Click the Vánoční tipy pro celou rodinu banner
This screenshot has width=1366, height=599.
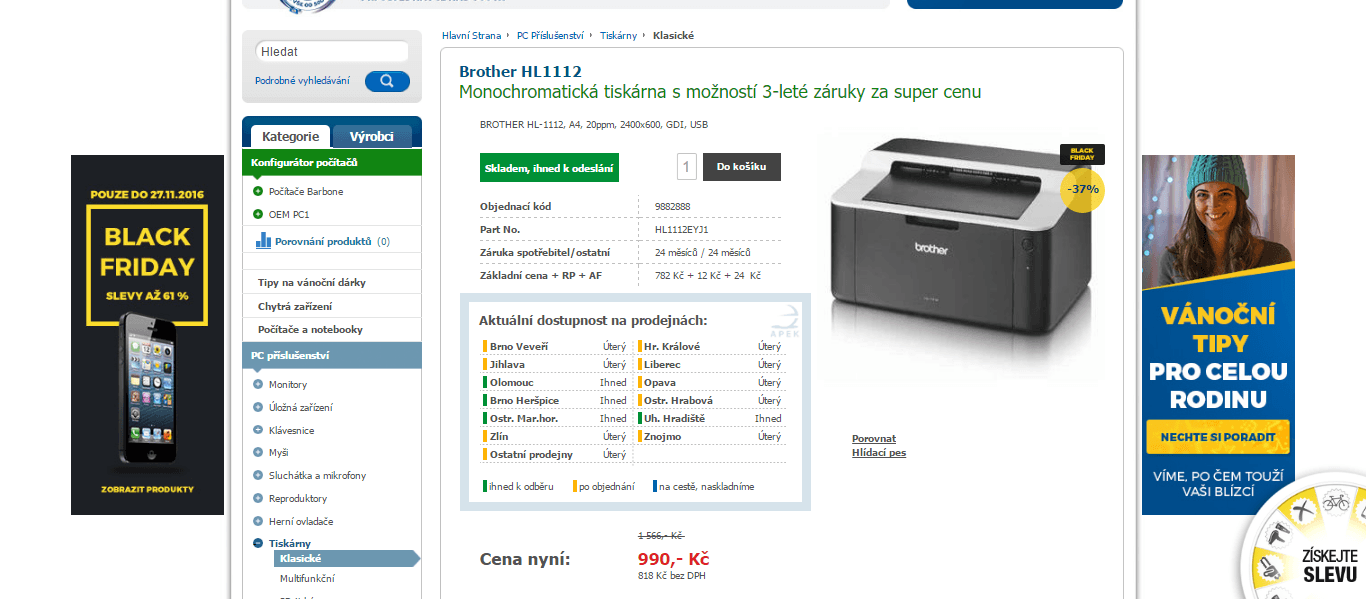tap(1218, 335)
